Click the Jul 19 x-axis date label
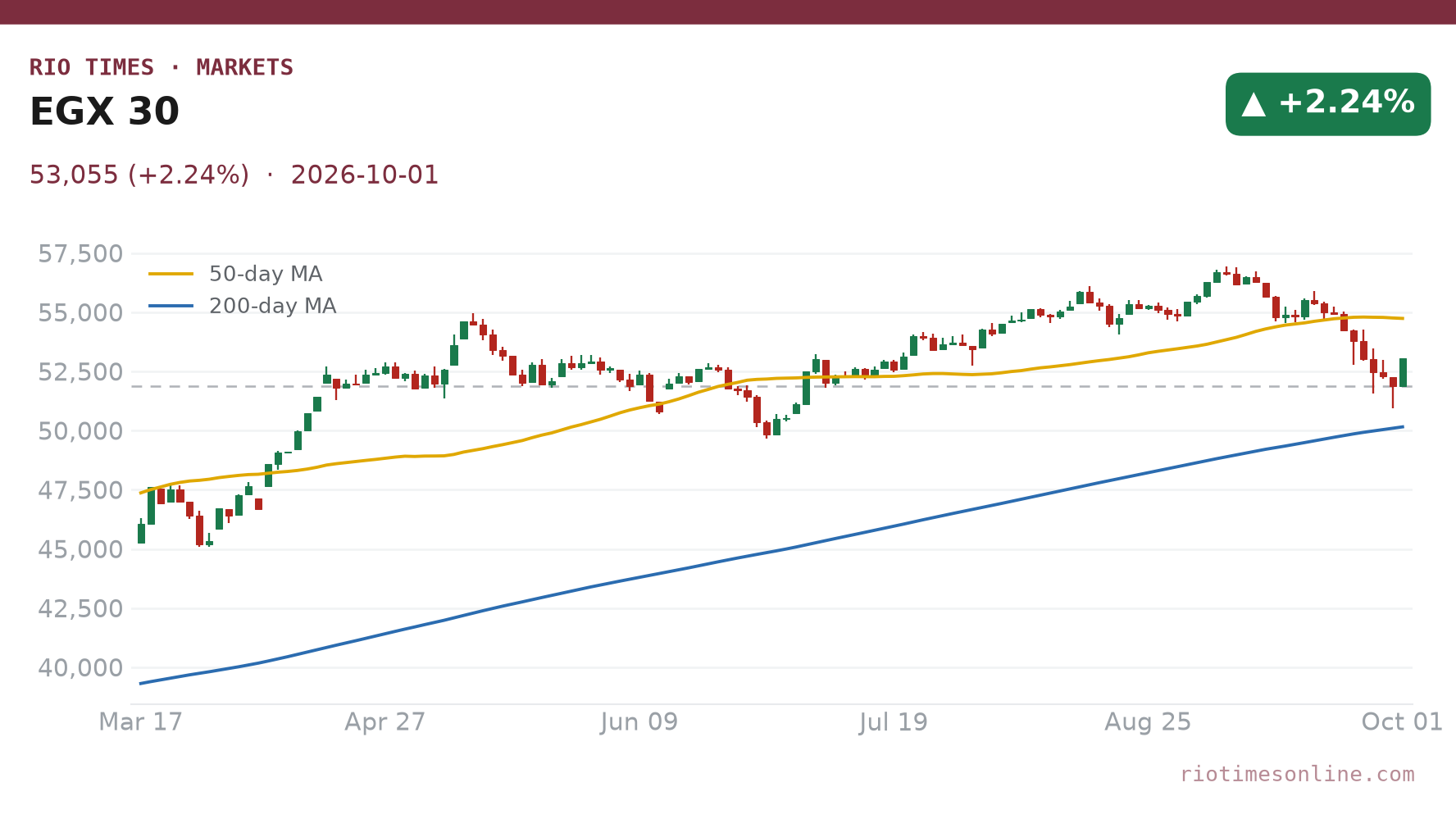The height and width of the screenshot is (819, 1456). (894, 722)
